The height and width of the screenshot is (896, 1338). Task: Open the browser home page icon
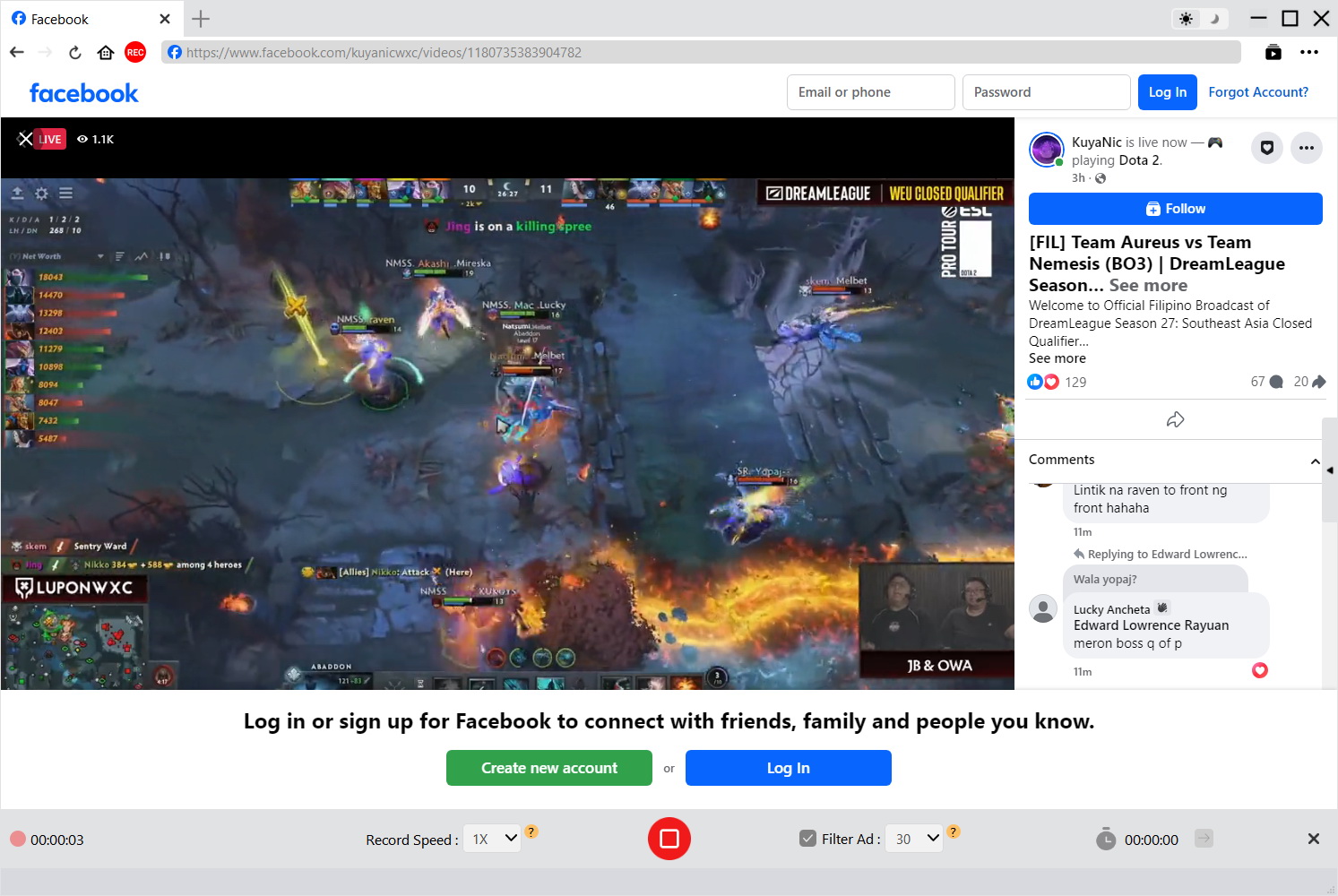click(106, 52)
